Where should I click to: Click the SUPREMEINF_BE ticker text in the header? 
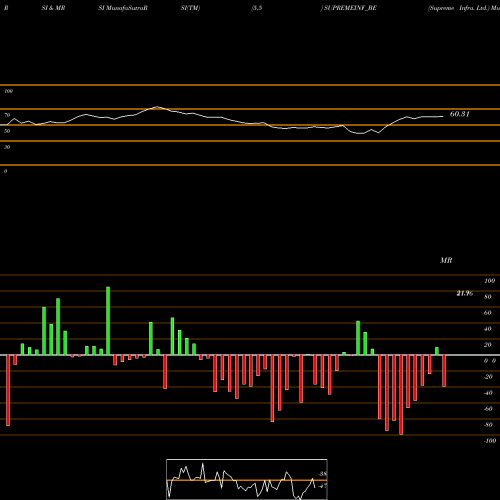point(350,8)
